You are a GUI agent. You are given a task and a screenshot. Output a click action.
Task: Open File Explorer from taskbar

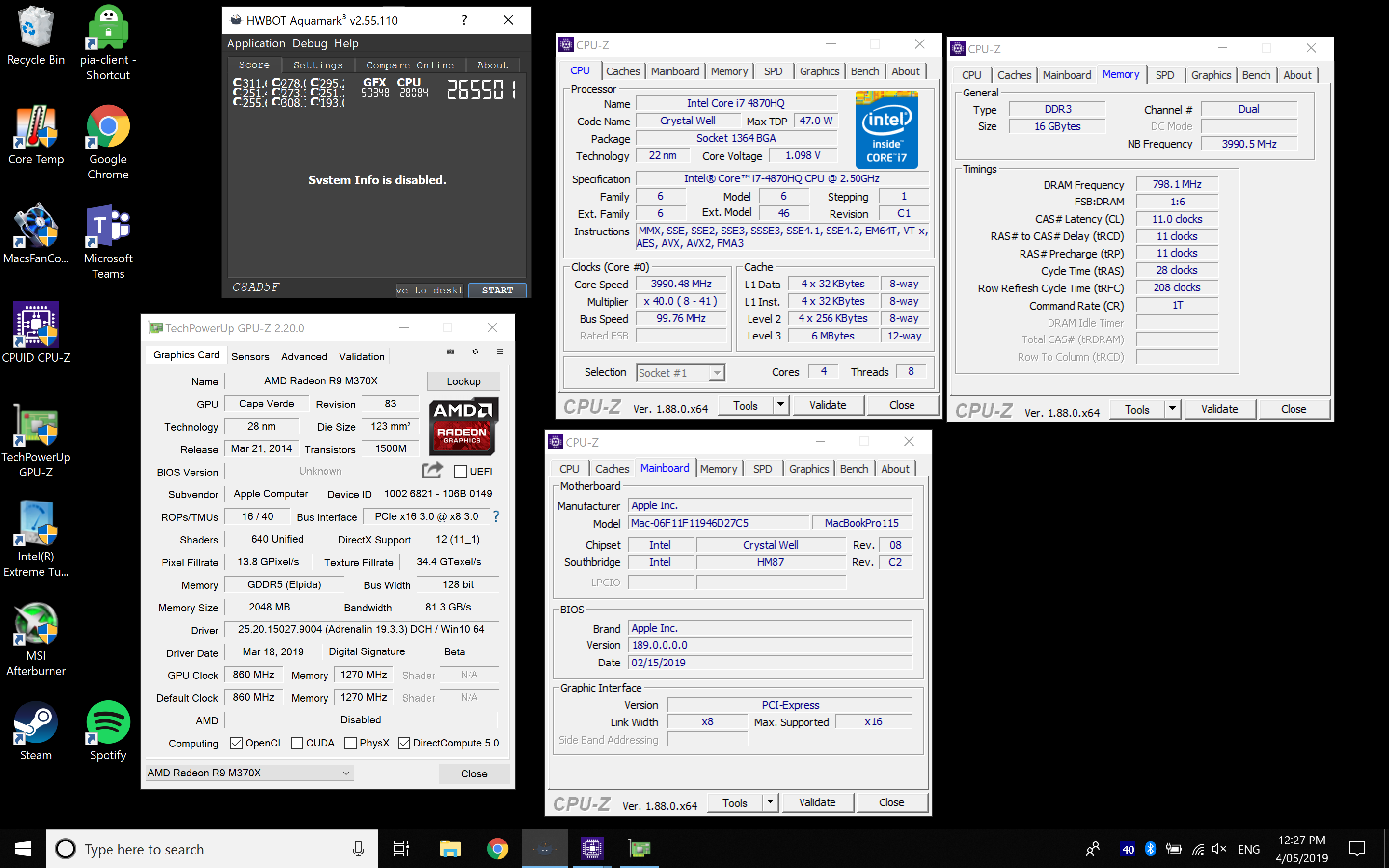click(x=450, y=849)
